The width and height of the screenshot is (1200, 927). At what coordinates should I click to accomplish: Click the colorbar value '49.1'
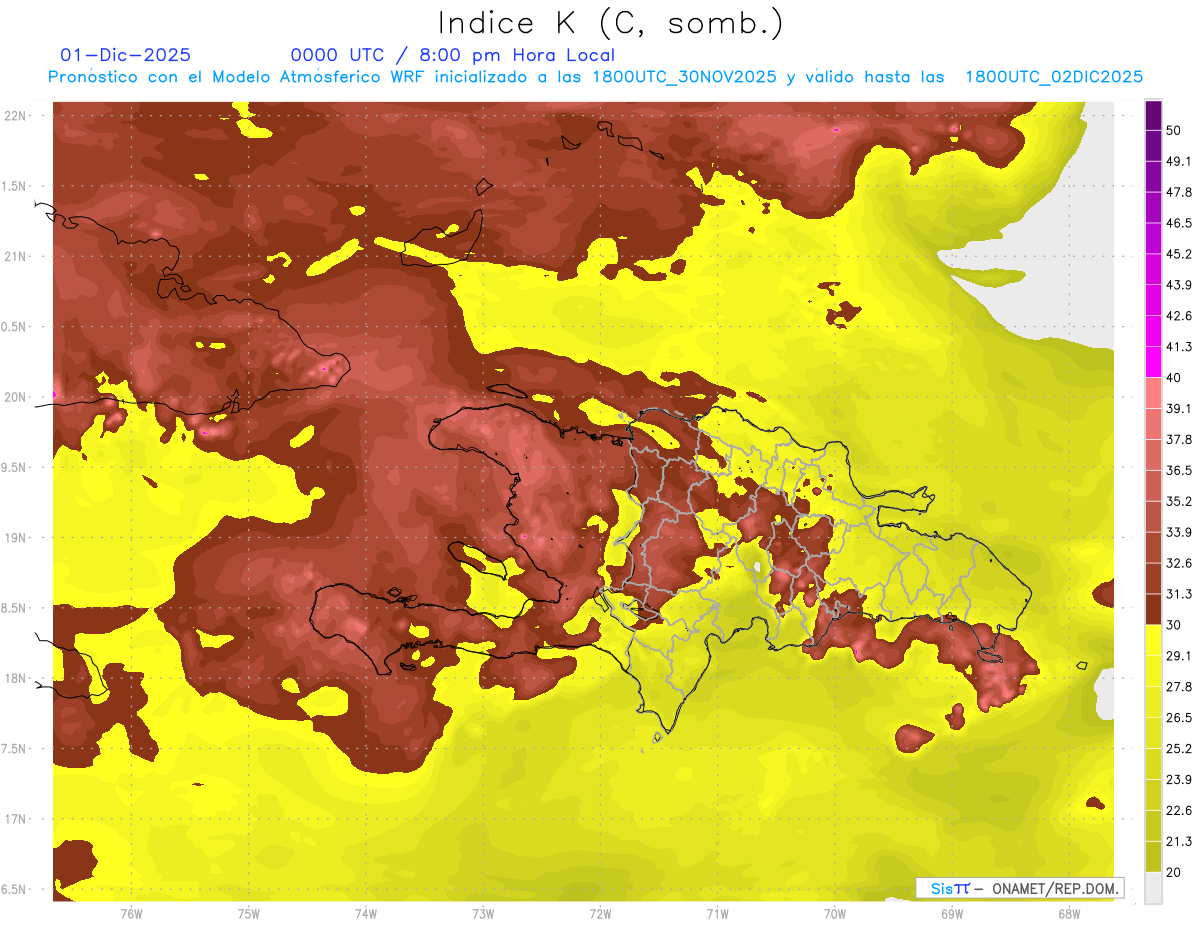tap(1179, 162)
